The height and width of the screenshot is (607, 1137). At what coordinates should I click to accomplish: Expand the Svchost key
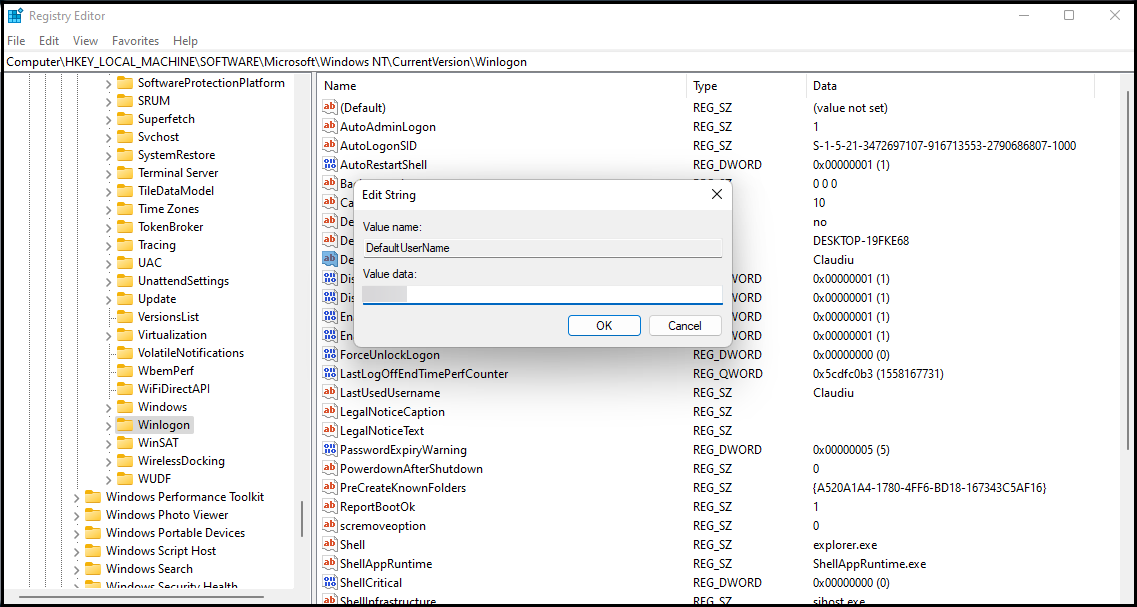(x=109, y=137)
